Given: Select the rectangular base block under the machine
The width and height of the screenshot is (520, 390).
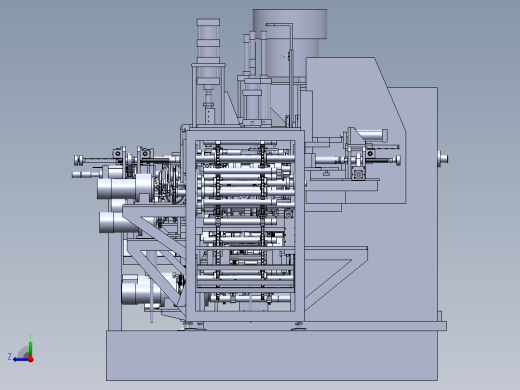Looking at the screenshot, I should point(272,355).
